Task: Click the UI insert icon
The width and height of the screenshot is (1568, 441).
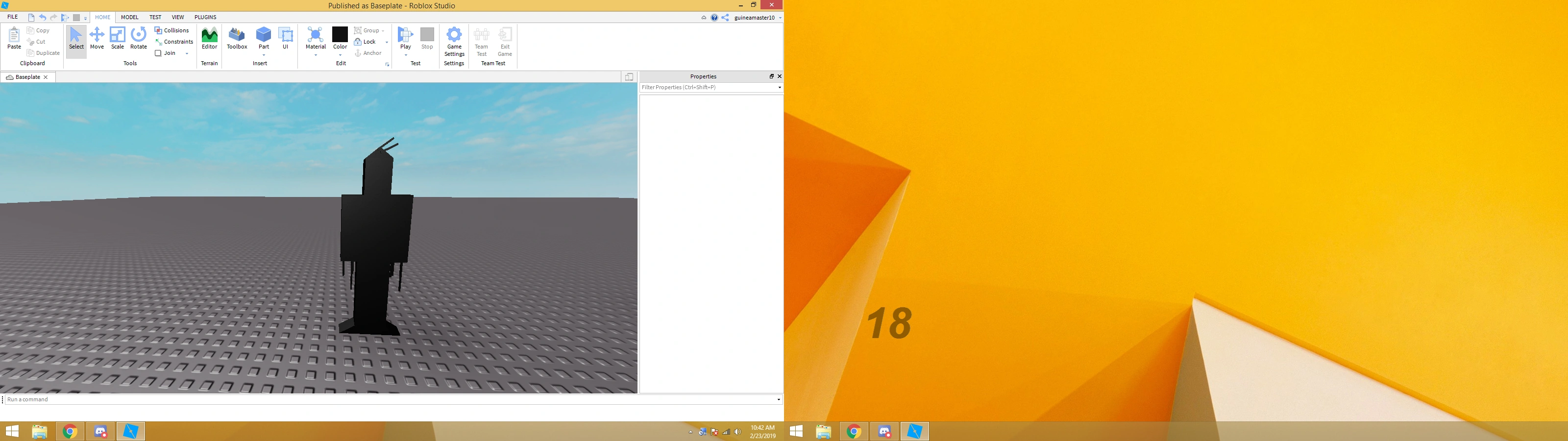Action: 286,38
